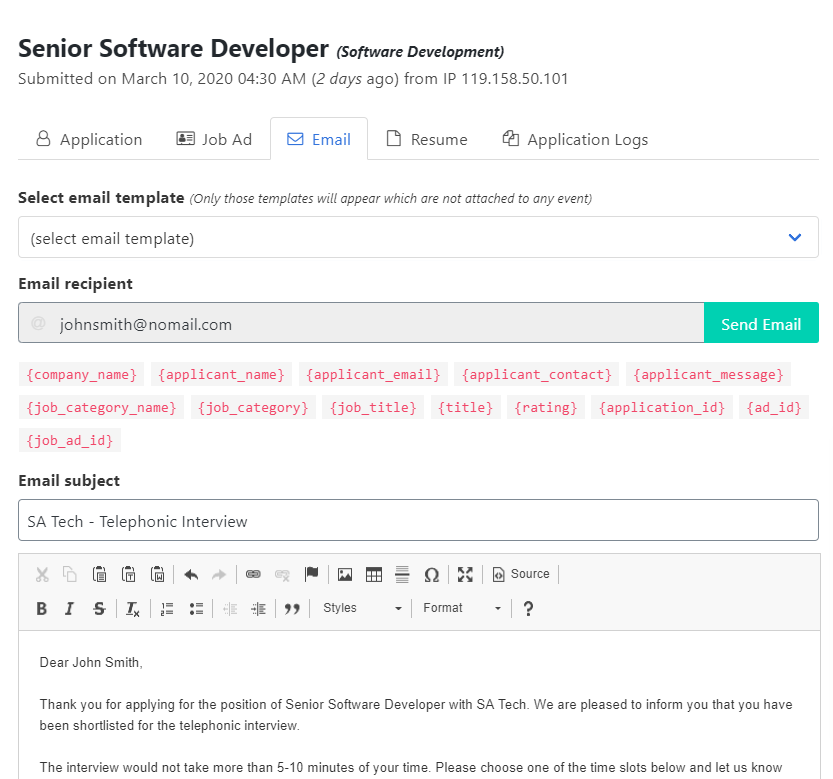The width and height of the screenshot is (833, 779).
Task: Open the Application Logs tab
Action: coord(575,140)
